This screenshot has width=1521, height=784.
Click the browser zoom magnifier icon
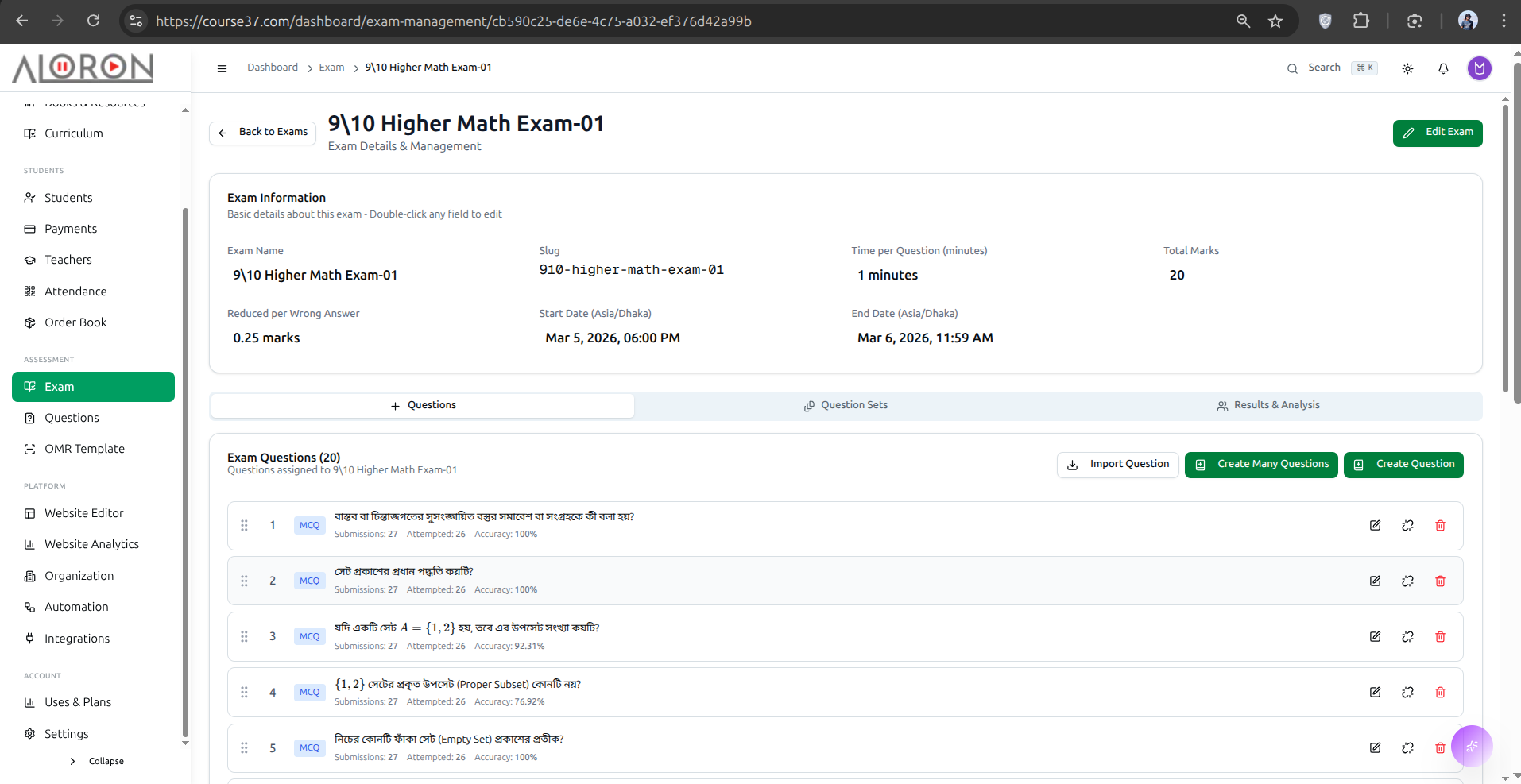[1243, 21]
